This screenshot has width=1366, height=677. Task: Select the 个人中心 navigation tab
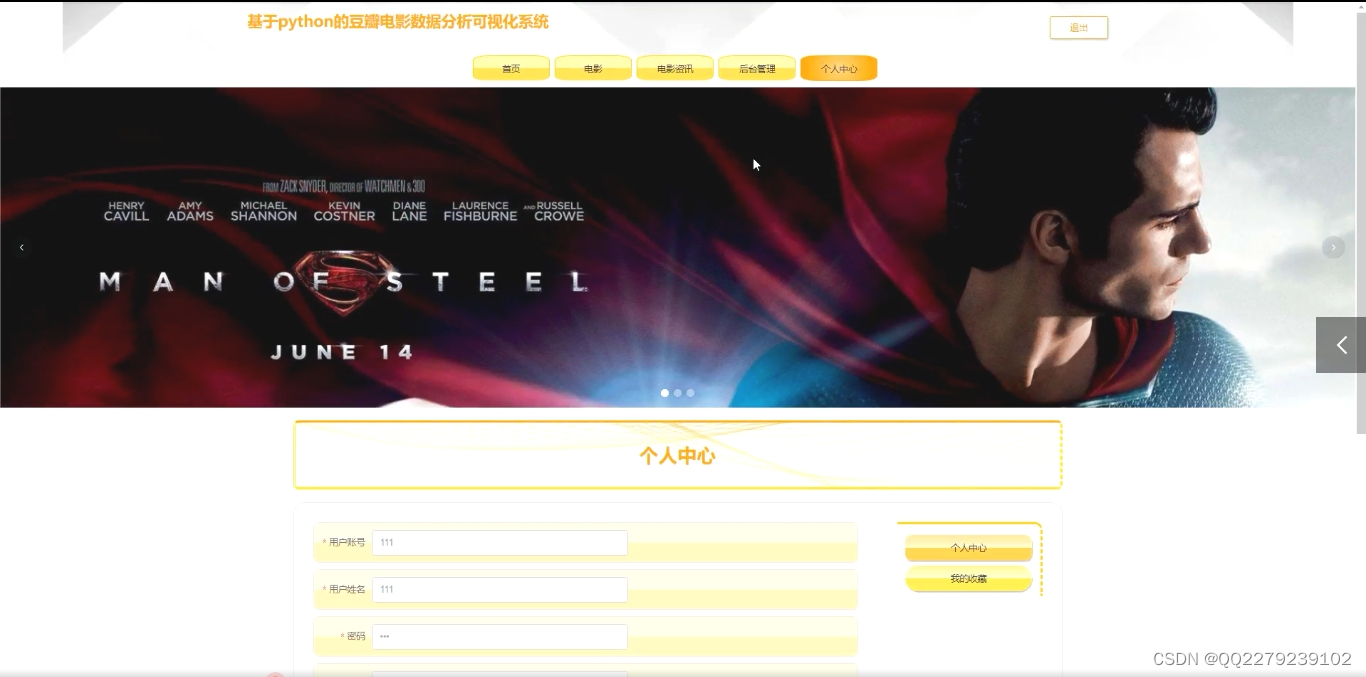(839, 68)
